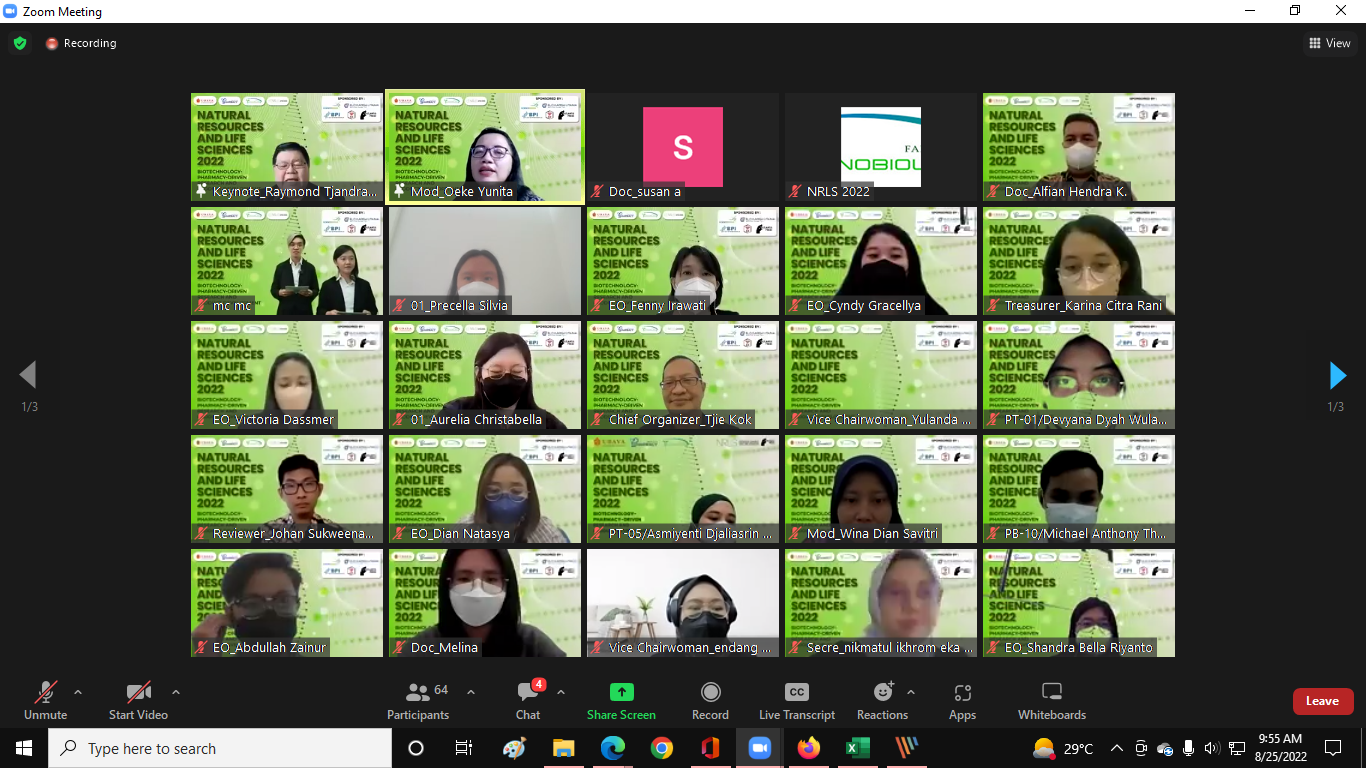
Task: Open the Apps icon
Action: coord(962,693)
